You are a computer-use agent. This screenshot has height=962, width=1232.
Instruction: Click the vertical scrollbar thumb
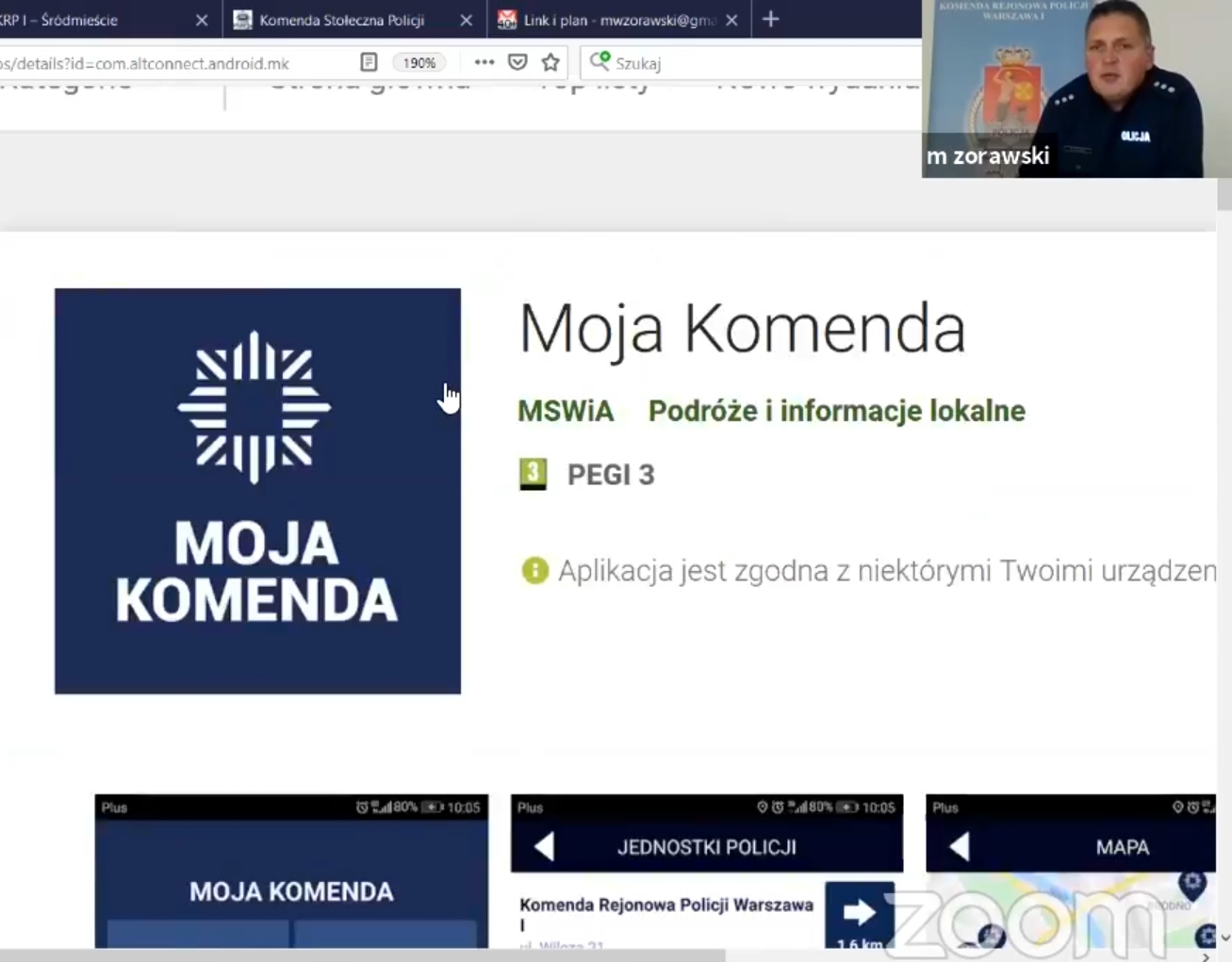click(x=1224, y=193)
